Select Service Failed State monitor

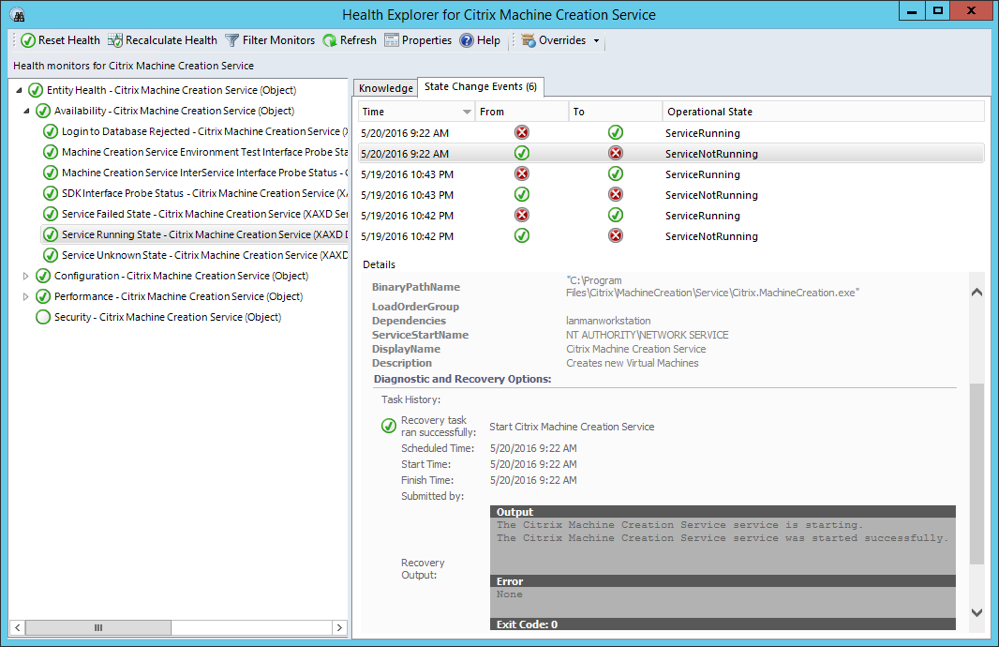pyautogui.click(x=205, y=214)
